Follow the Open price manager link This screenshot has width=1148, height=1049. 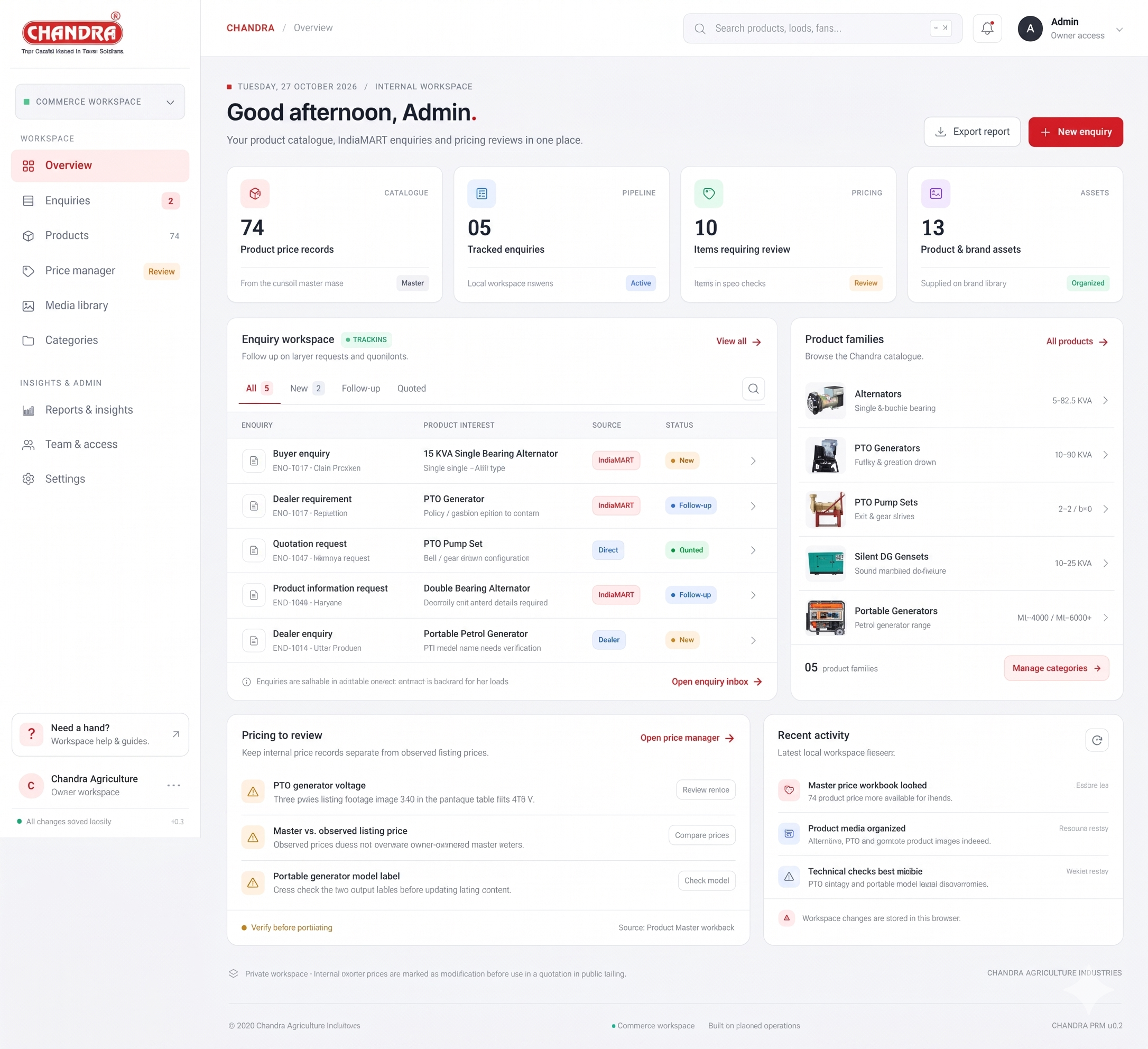point(687,738)
